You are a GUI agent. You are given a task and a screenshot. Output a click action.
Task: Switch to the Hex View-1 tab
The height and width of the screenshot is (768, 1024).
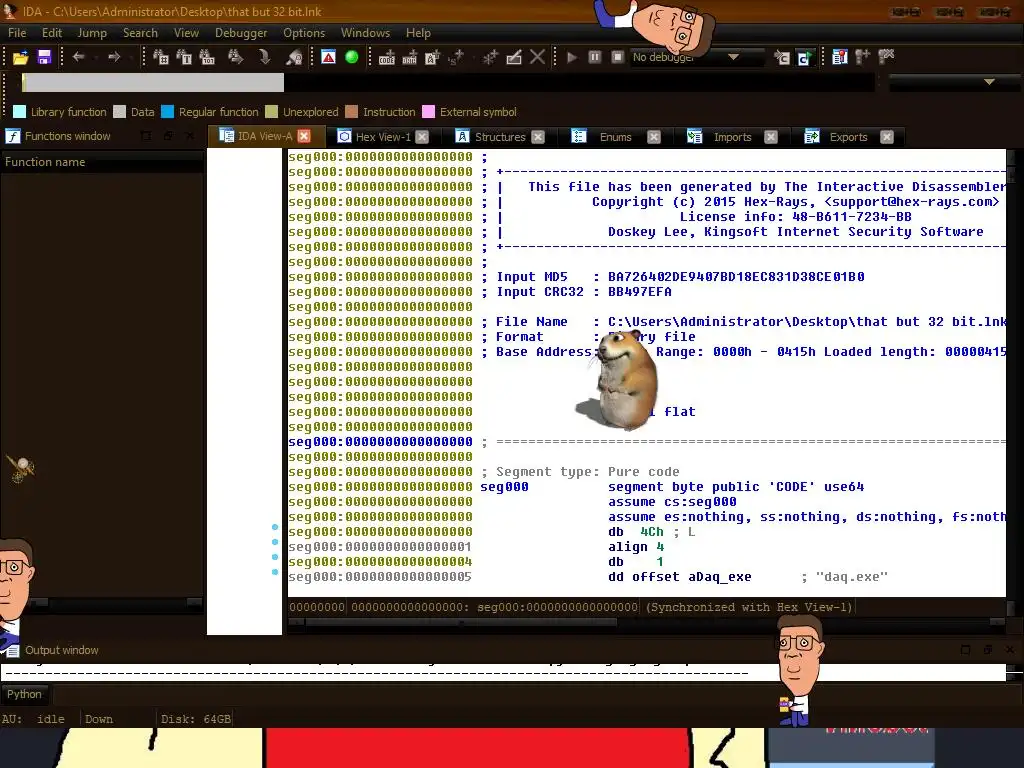tap(383, 136)
